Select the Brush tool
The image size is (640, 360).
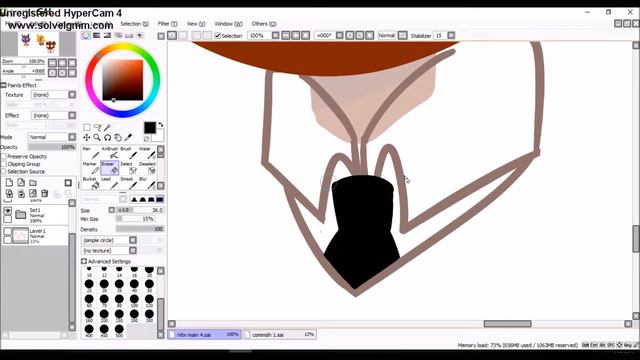pyautogui.click(x=128, y=153)
